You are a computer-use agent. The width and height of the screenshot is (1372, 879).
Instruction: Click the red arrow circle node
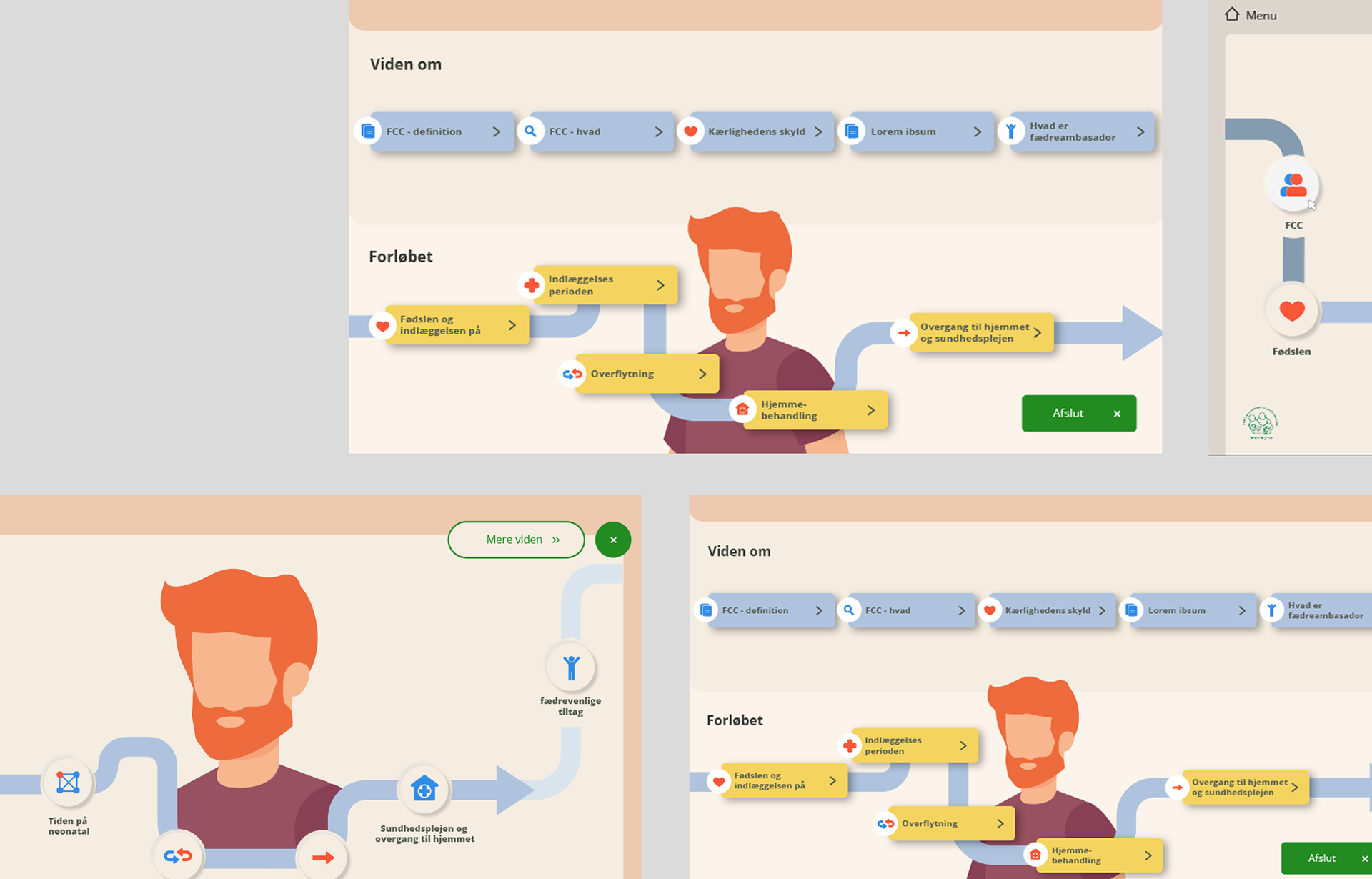pyautogui.click(x=323, y=857)
